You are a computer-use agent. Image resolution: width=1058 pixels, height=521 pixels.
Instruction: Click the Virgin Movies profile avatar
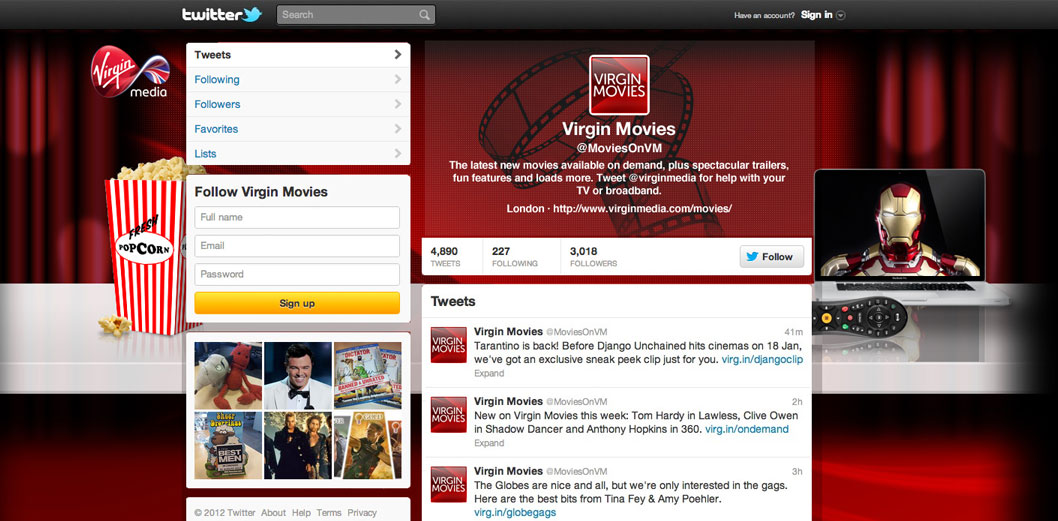click(x=619, y=85)
